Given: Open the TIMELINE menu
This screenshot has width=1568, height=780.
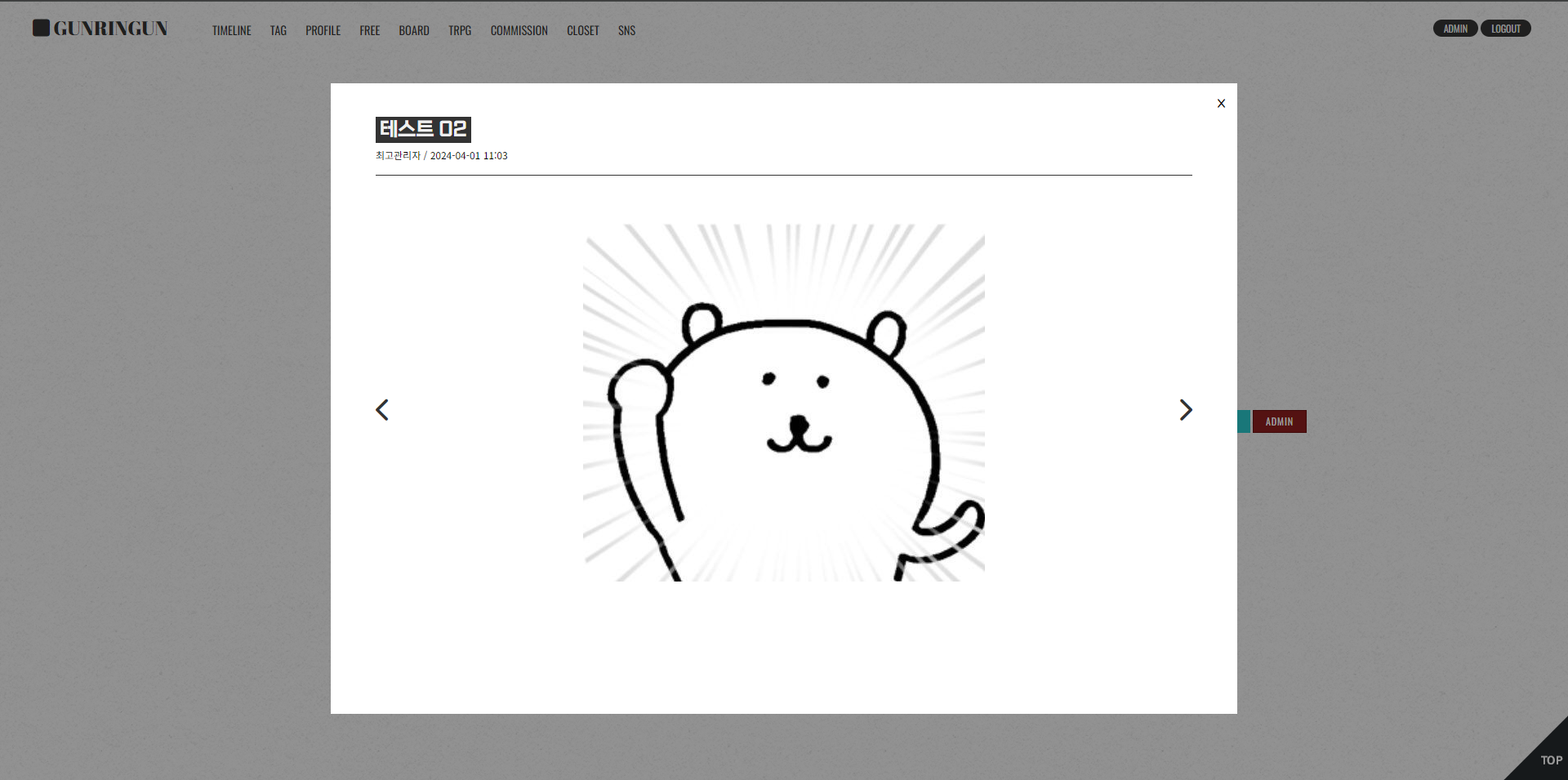Looking at the screenshot, I should tap(232, 30).
